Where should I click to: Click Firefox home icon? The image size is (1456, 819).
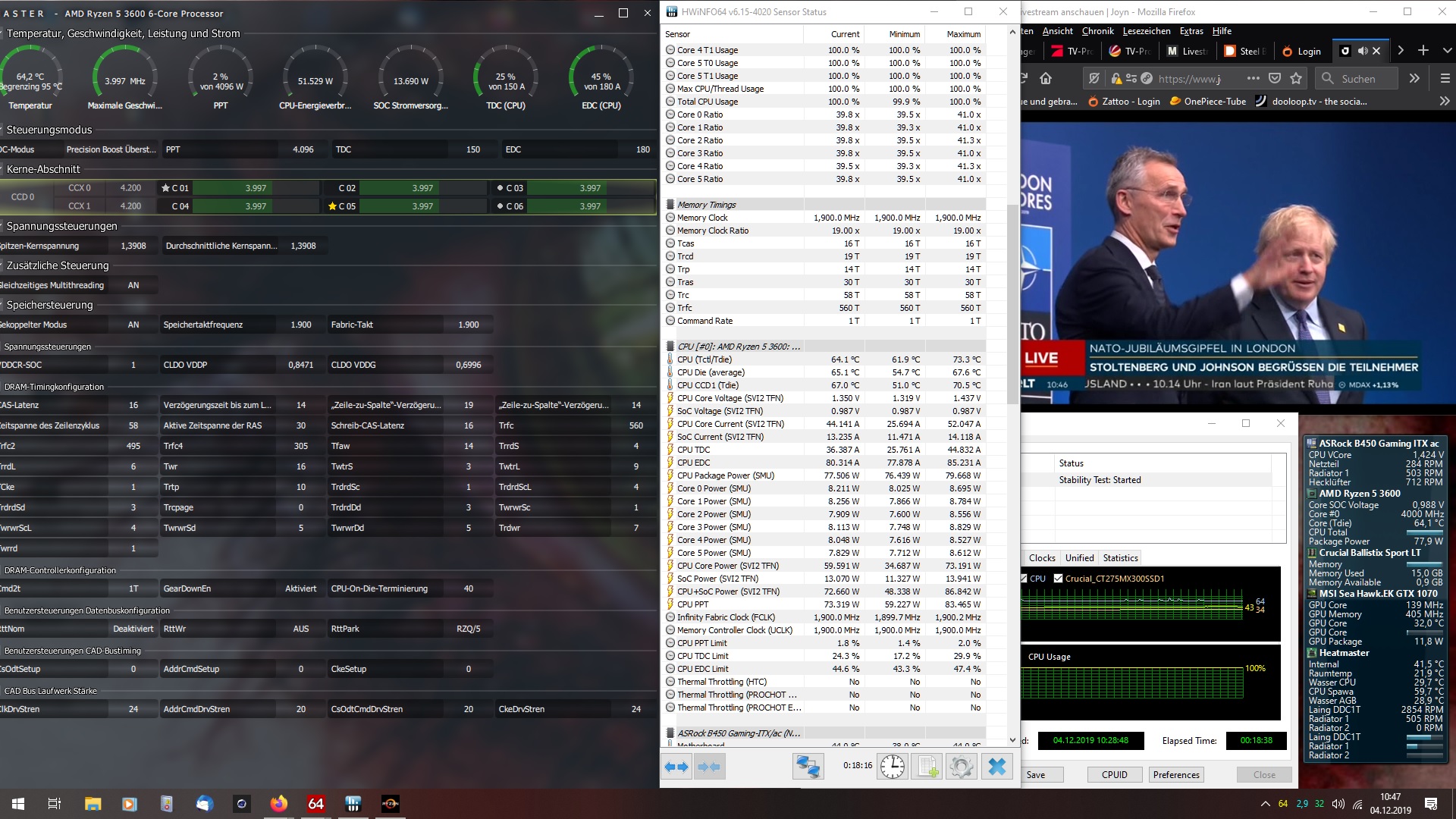click(1046, 78)
